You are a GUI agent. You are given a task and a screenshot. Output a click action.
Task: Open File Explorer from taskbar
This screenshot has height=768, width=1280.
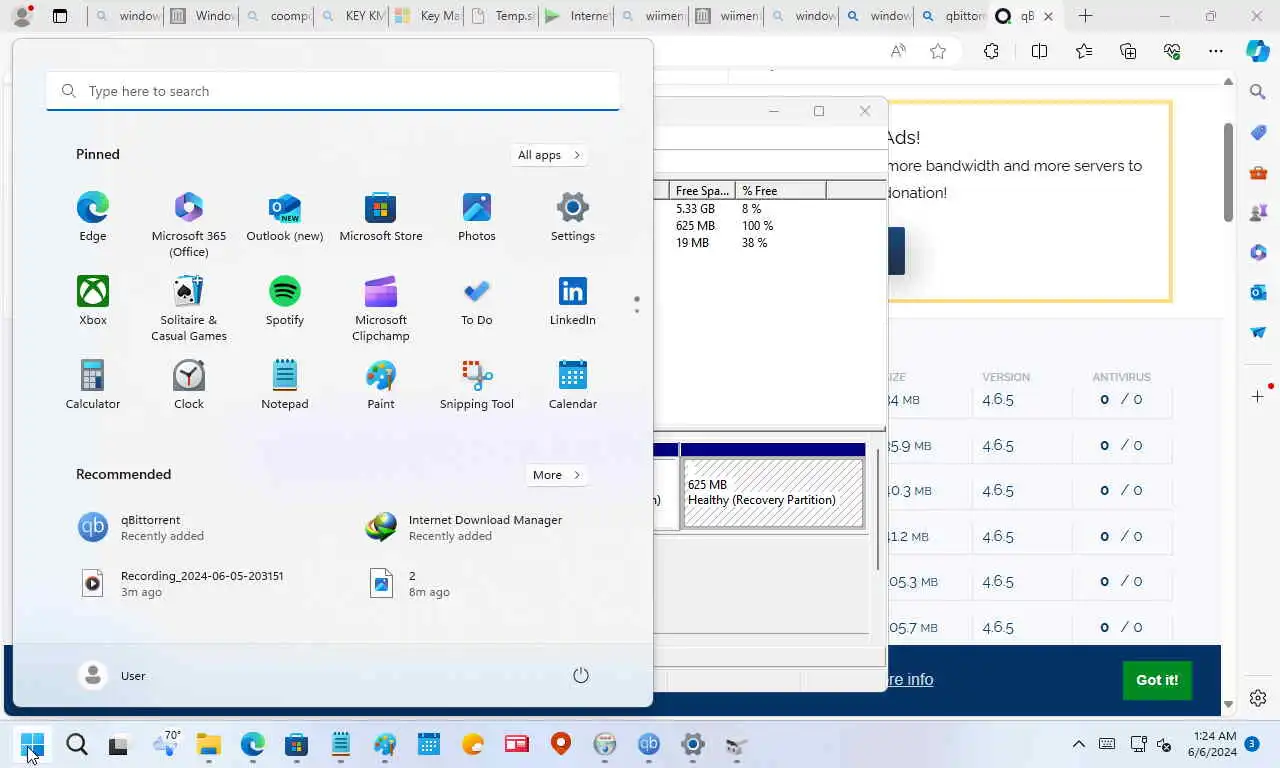[208, 744]
